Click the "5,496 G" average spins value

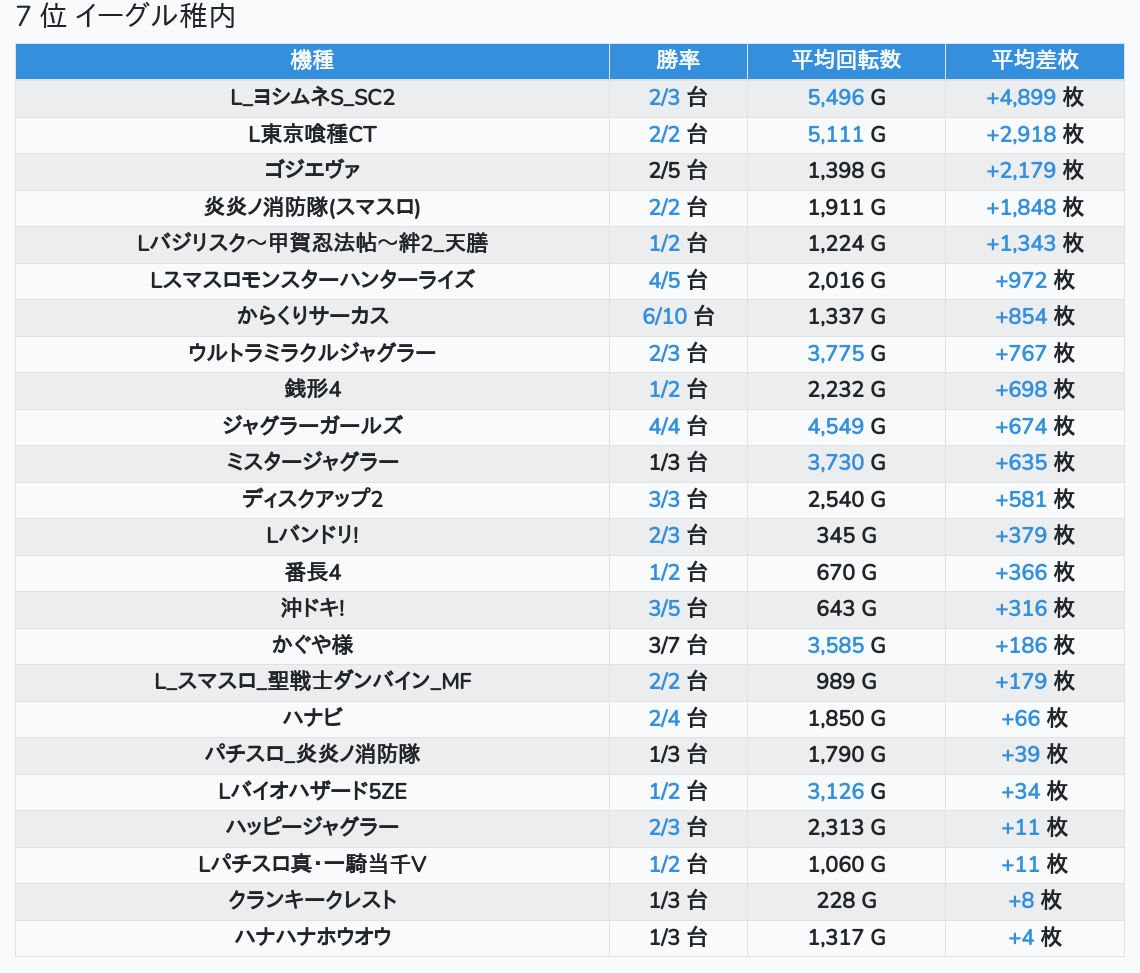point(846,97)
